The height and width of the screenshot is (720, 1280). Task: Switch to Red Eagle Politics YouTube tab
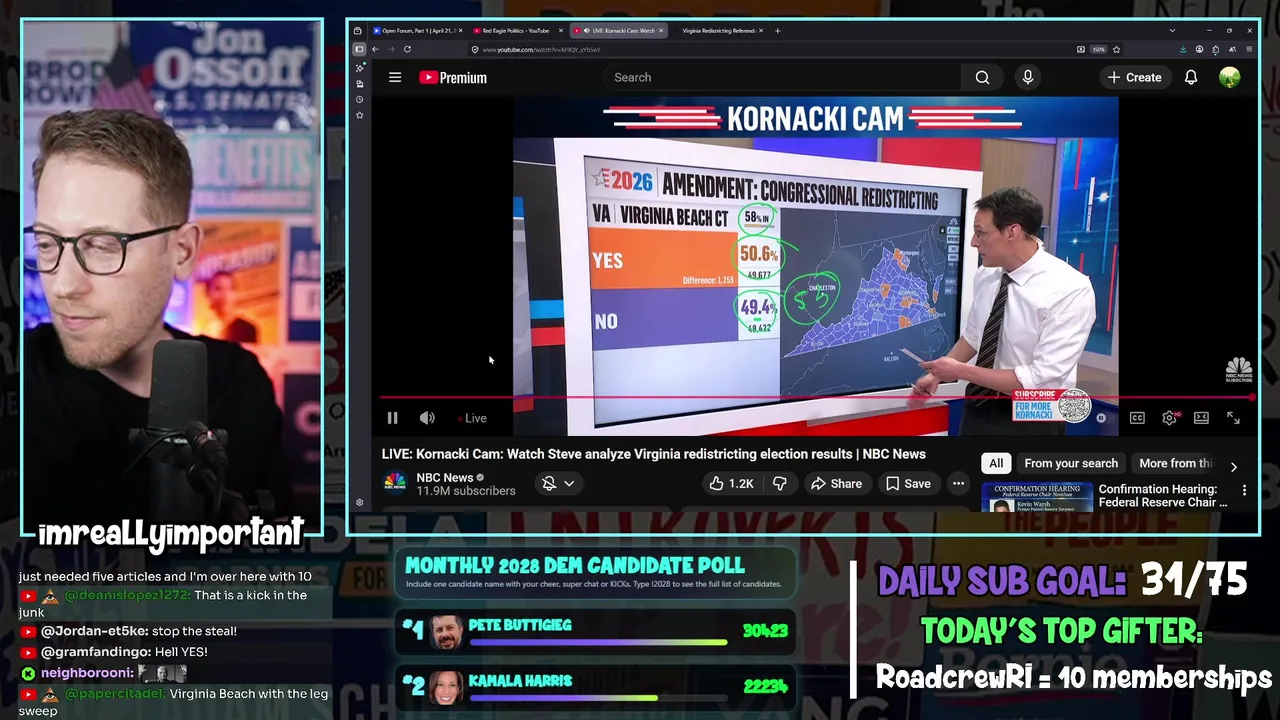click(x=515, y=30)
